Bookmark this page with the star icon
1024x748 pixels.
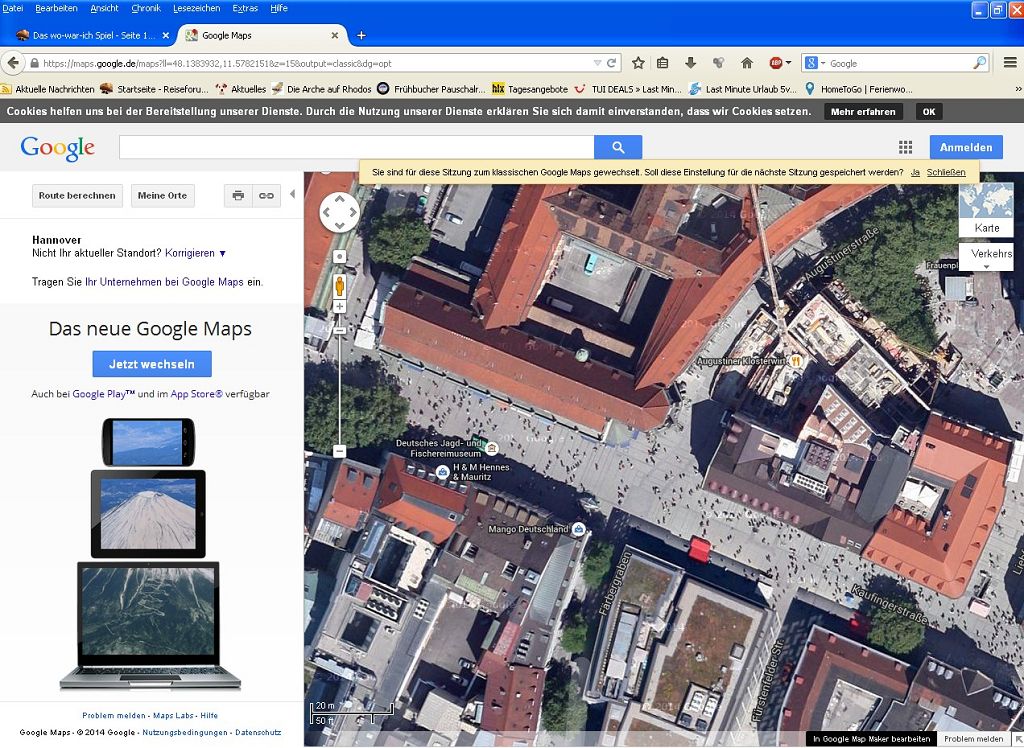click(x=638, y=63)
